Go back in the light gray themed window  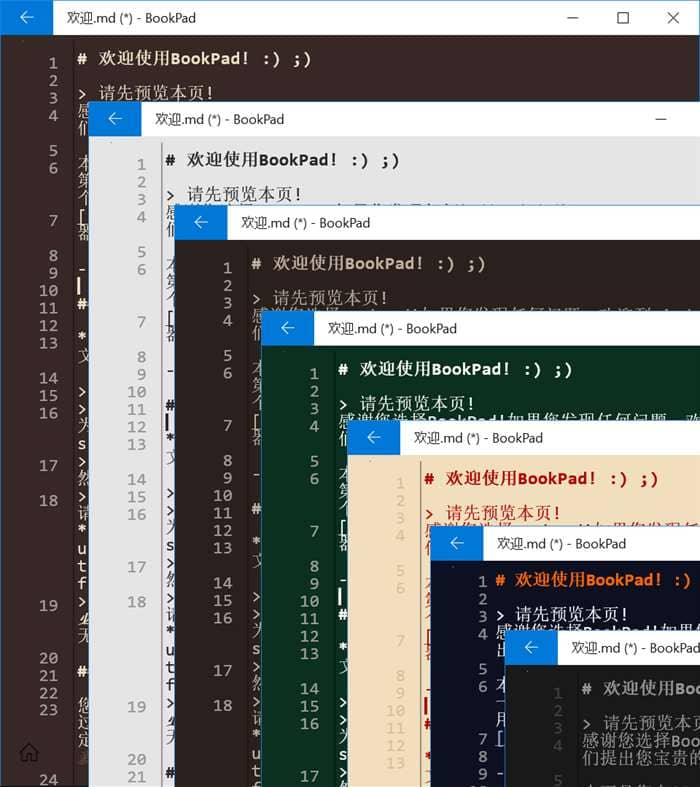click(x=115, y=119)
